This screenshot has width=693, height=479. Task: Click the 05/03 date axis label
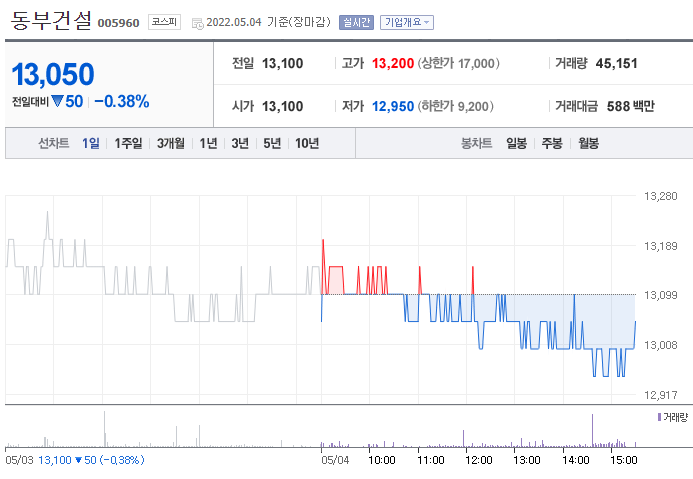[19, 460]
